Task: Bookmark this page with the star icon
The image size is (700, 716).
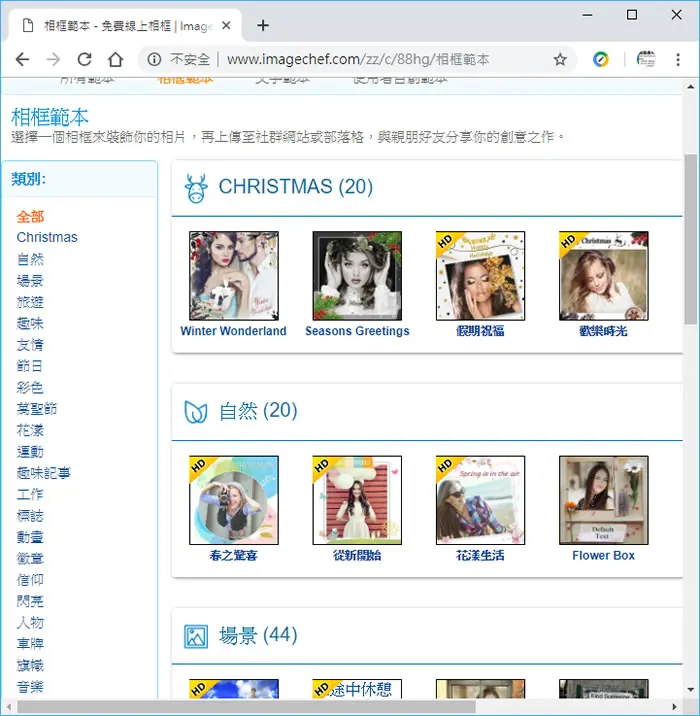Action: [560, 59]
